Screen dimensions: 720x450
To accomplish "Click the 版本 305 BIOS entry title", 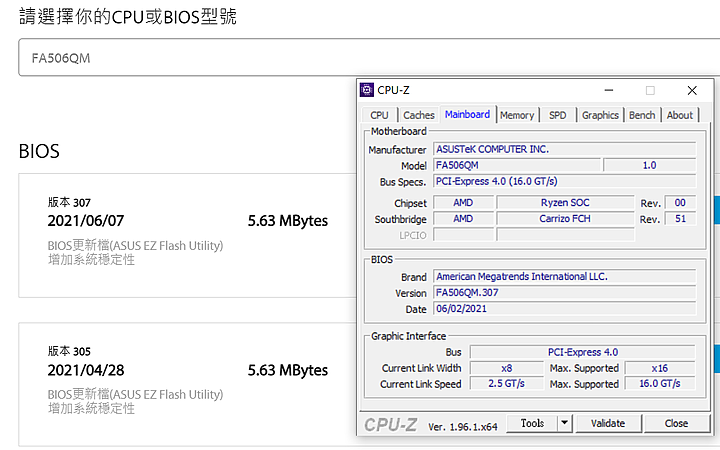I will pos(69,351).
